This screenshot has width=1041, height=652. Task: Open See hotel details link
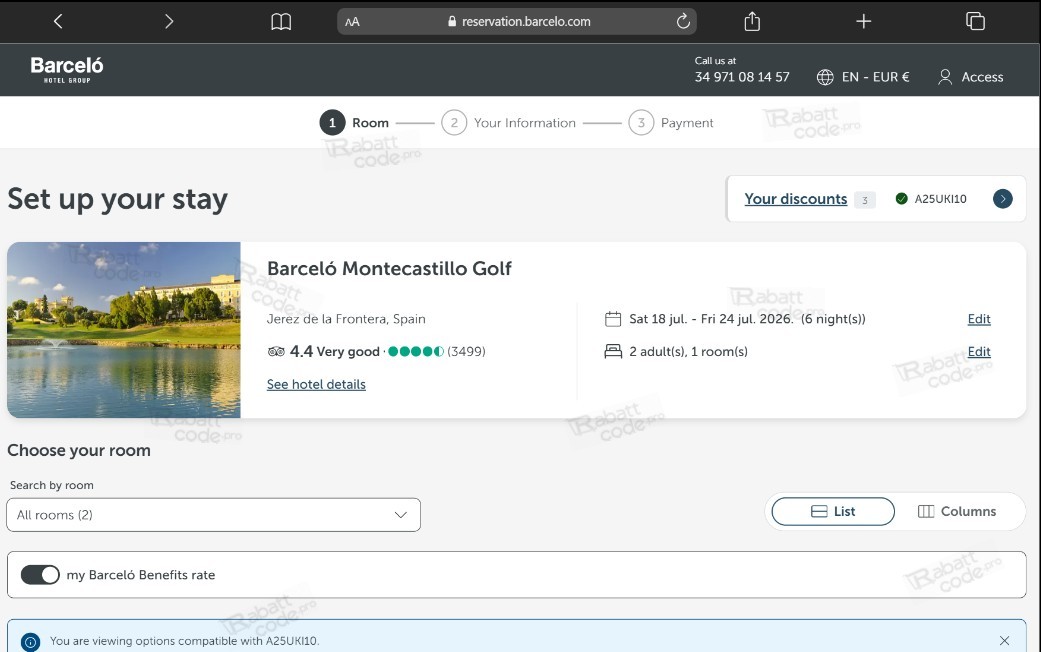click(x=316, y=384)
